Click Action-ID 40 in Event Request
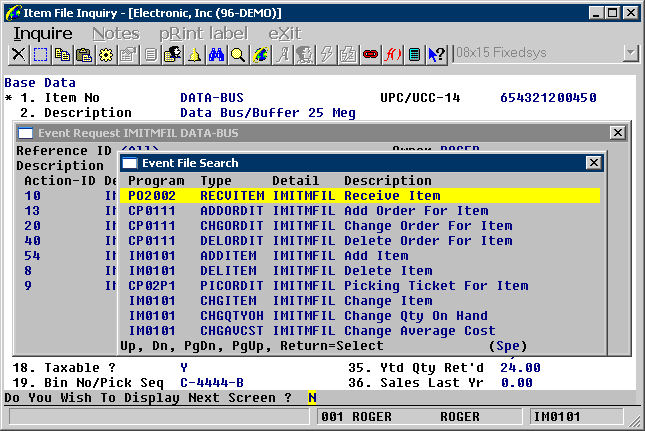 32,241
